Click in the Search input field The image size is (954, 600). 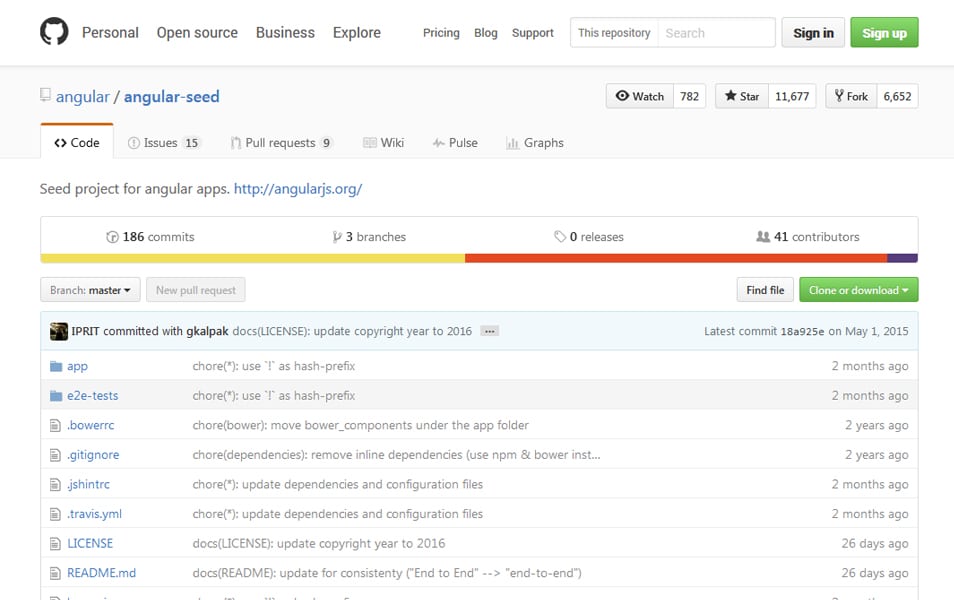pos(716,33)
